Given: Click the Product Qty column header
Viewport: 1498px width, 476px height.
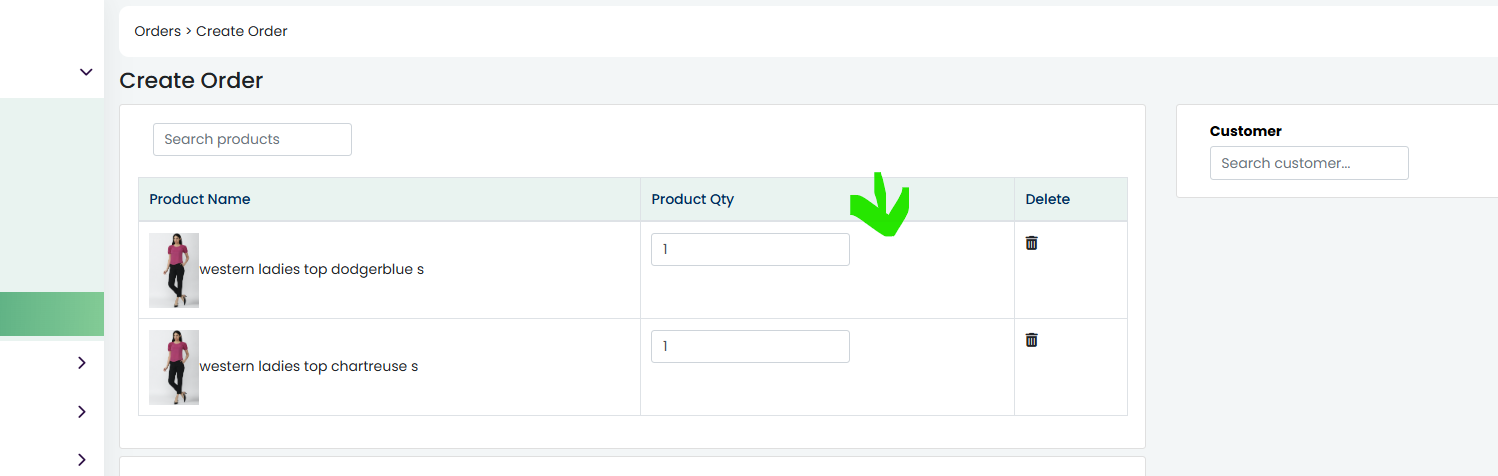Looking at the screenshot, I should pyautogui.click(x=693, y=199).
